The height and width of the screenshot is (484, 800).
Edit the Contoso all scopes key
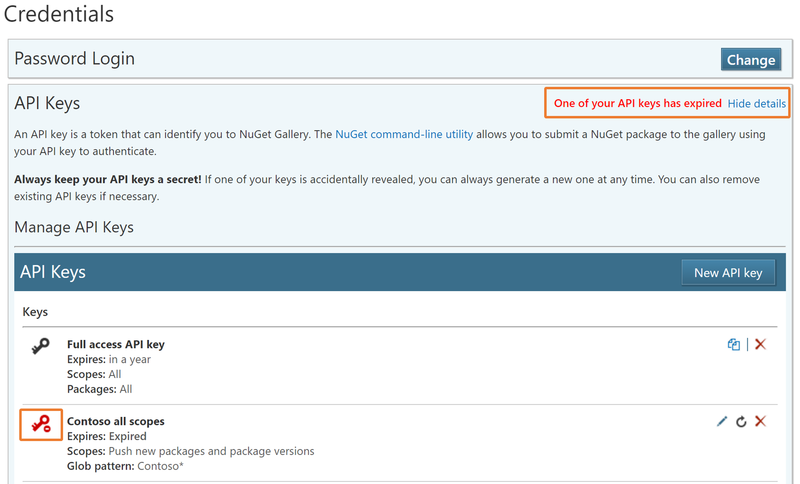(x=722, y=422)
